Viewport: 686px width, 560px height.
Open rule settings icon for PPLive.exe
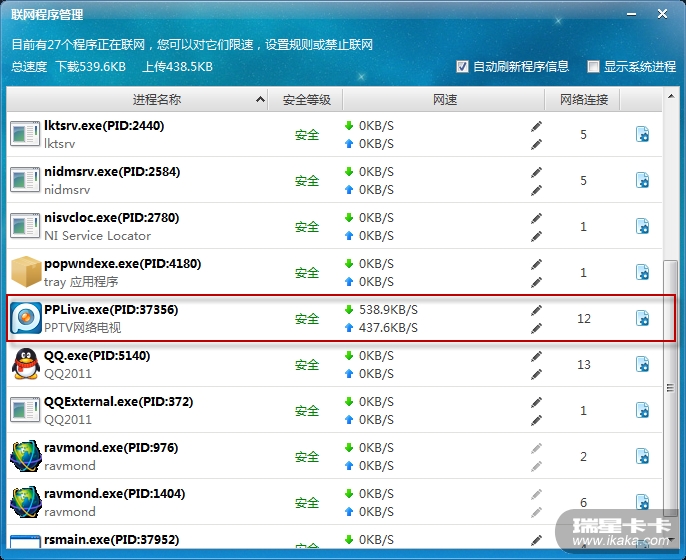click(x=642, y=318)
